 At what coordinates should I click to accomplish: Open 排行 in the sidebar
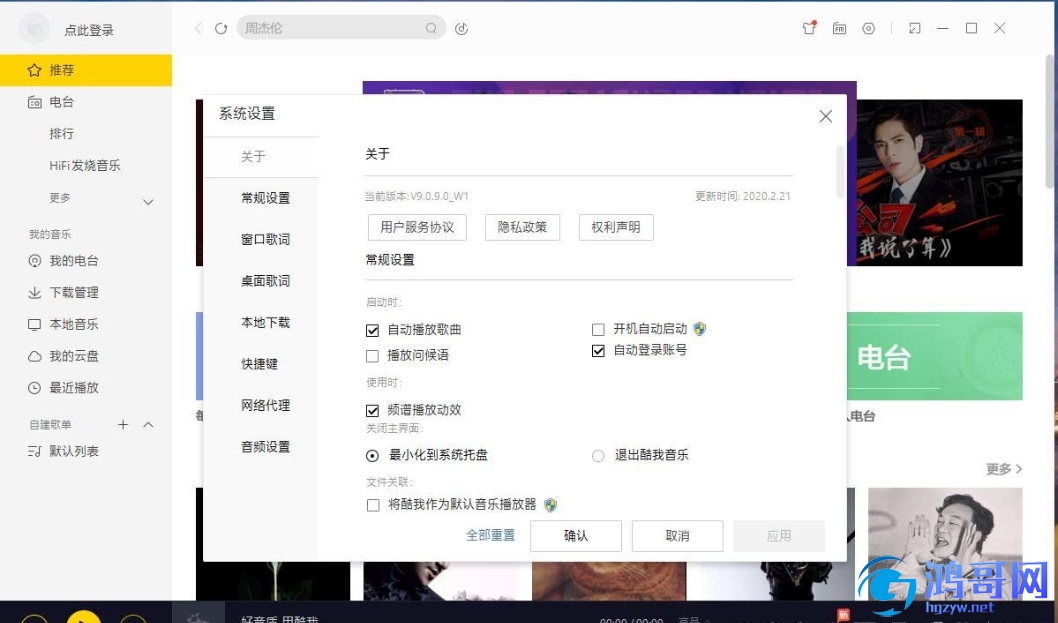click(61, 134)
